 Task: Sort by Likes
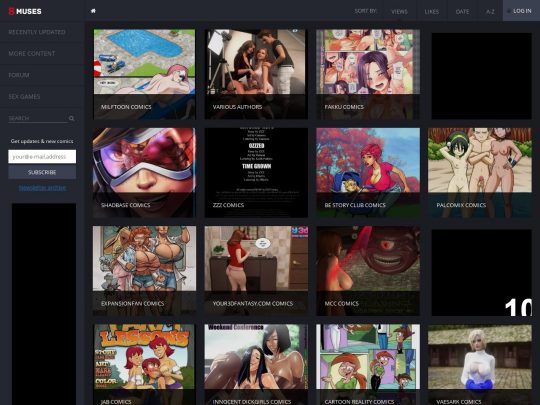(432, 11)
